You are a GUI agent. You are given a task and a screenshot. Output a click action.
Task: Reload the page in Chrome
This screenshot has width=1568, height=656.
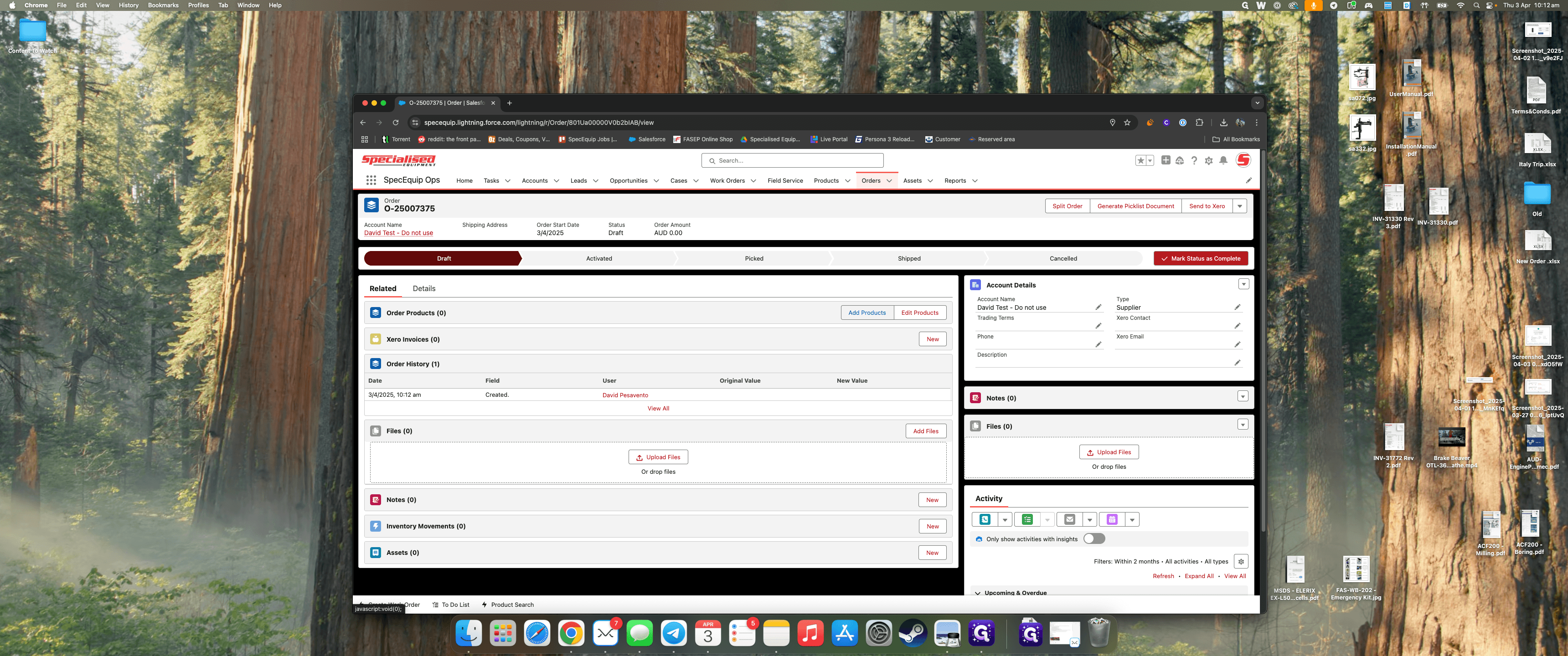coord(396,122)
